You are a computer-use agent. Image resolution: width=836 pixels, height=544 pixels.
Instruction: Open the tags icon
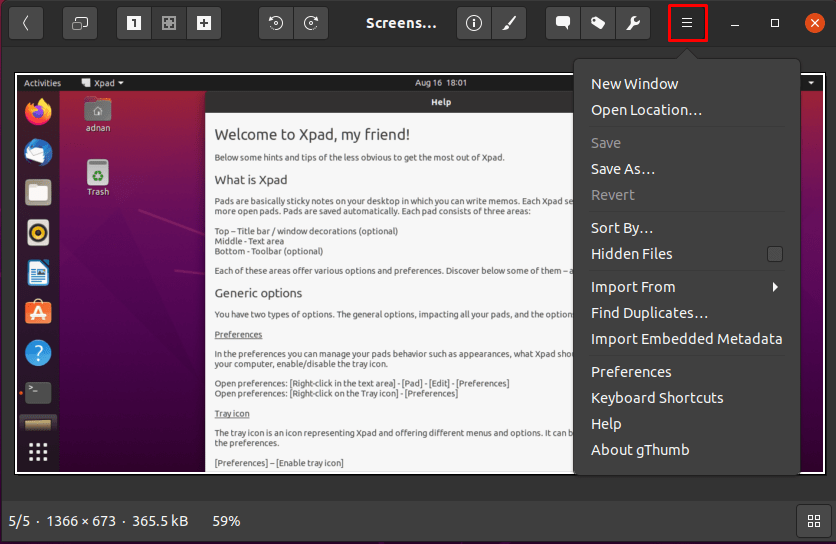[598, 23]
